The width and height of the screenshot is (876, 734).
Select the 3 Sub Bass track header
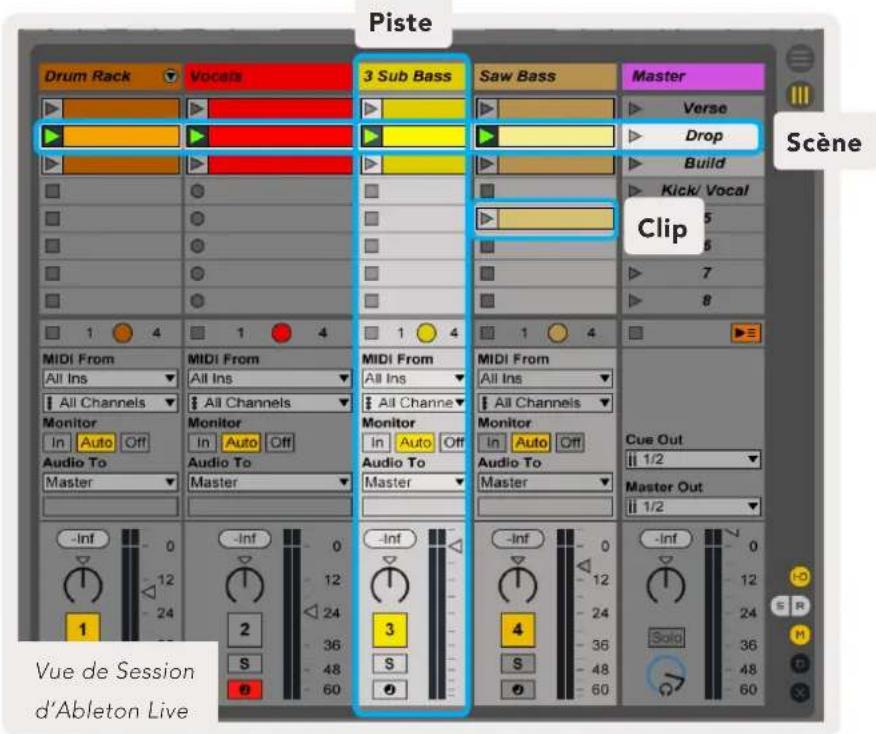tap(413, 76)
